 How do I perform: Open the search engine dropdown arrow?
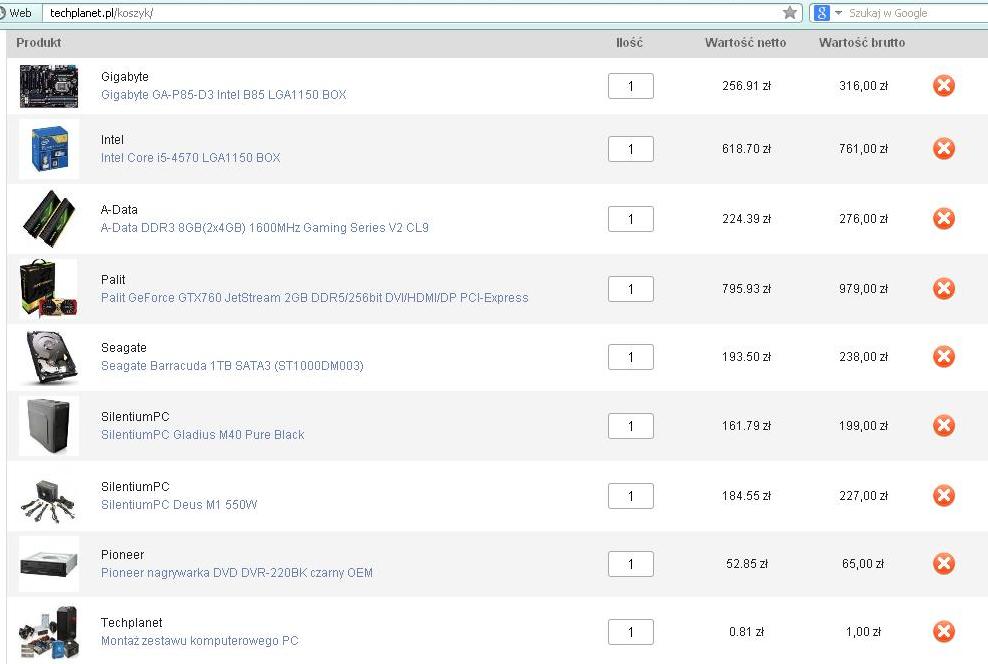pyautogui.click(x=838, y=13)
